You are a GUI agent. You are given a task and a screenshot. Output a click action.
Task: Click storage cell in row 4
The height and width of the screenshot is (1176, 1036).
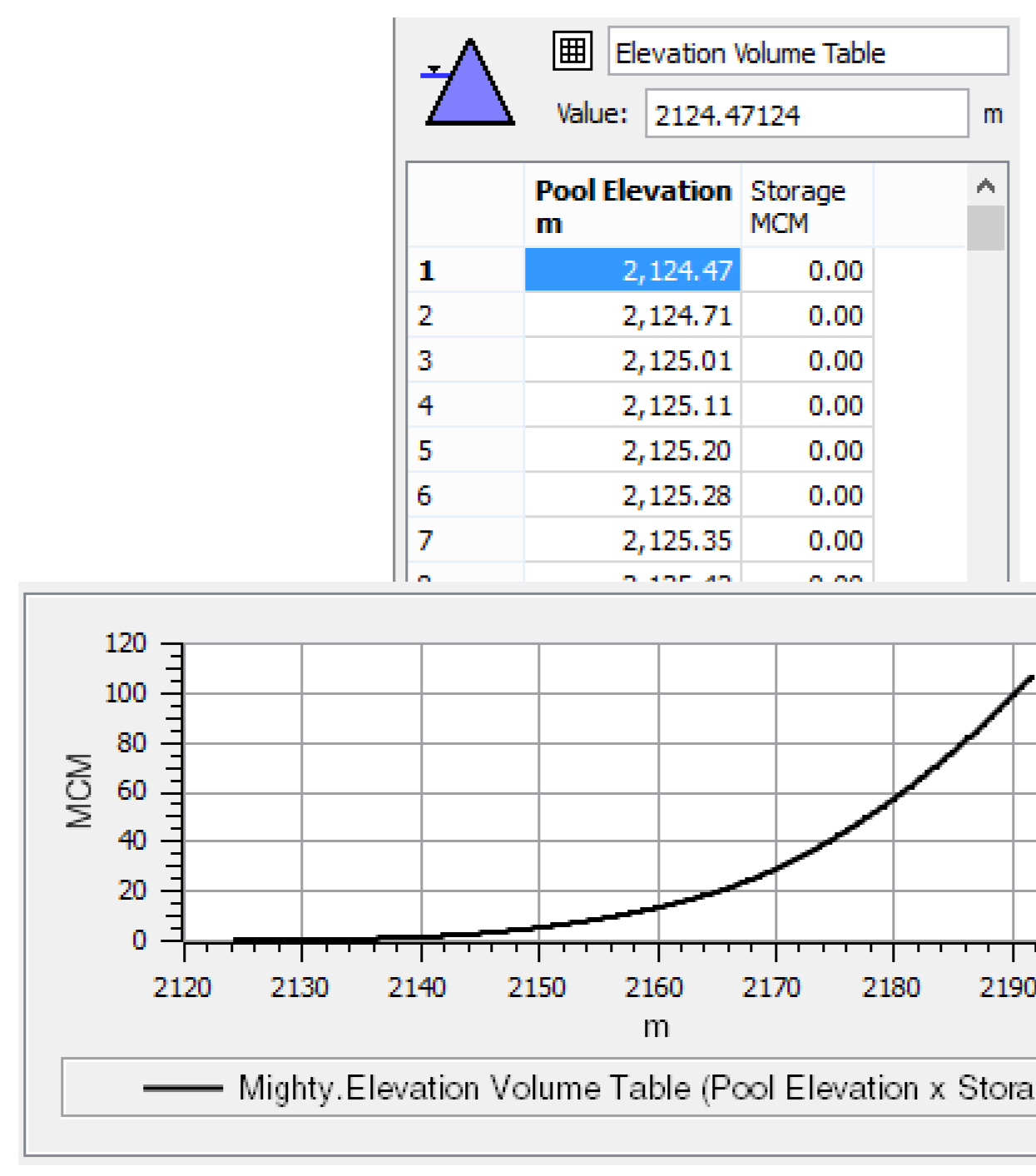(x=806, y=405)
